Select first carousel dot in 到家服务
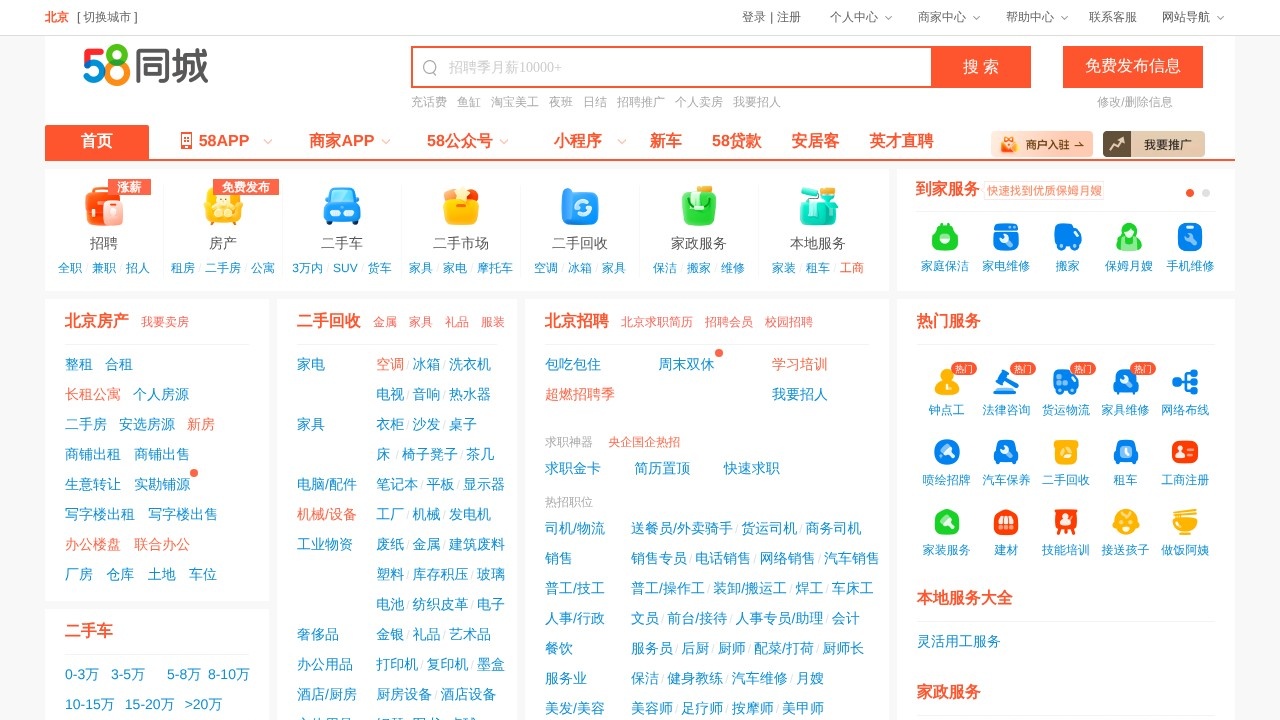 [x=1190, y=193]
